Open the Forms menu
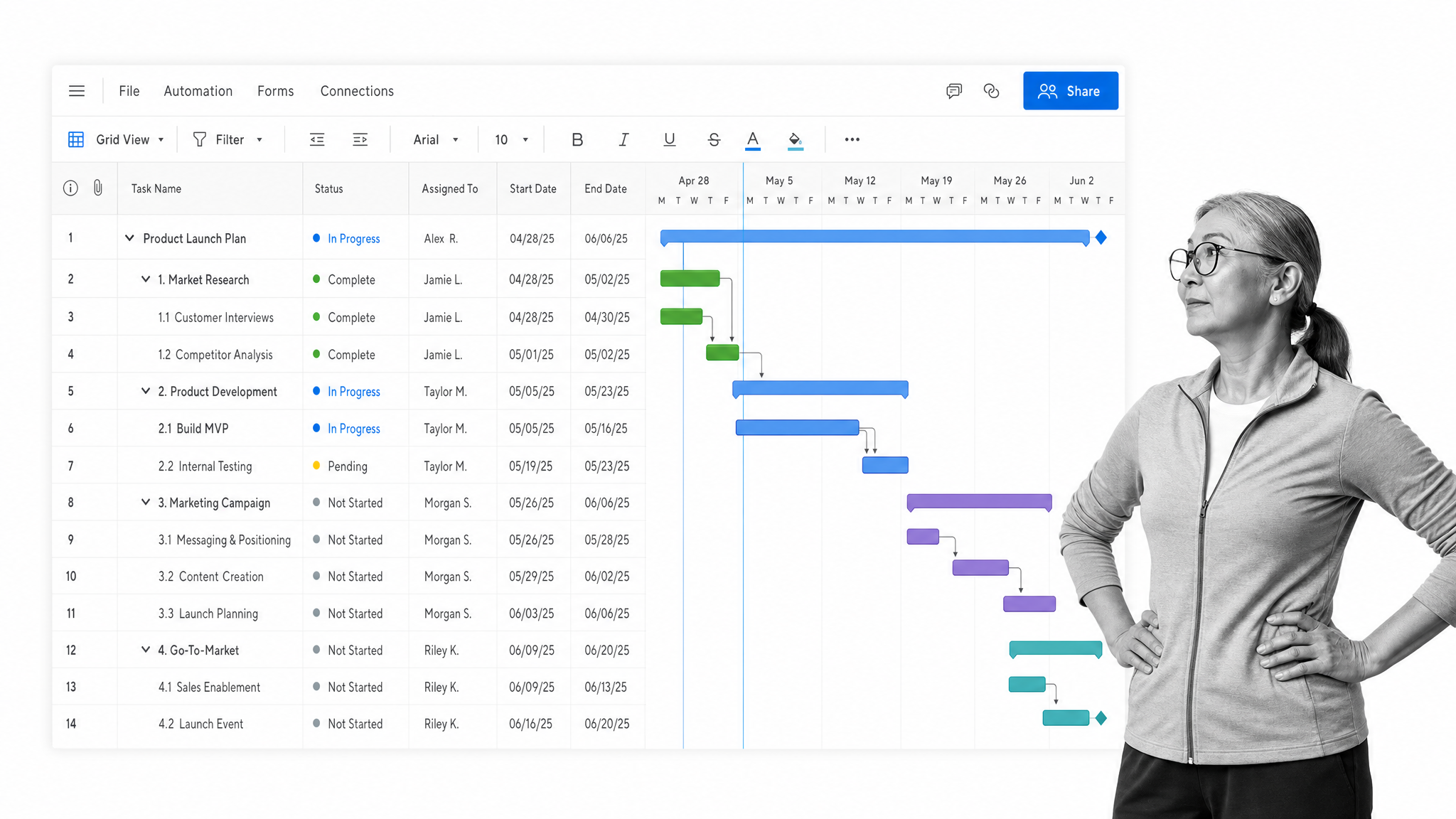1456x819 pixels. click(x=275, y=91)
